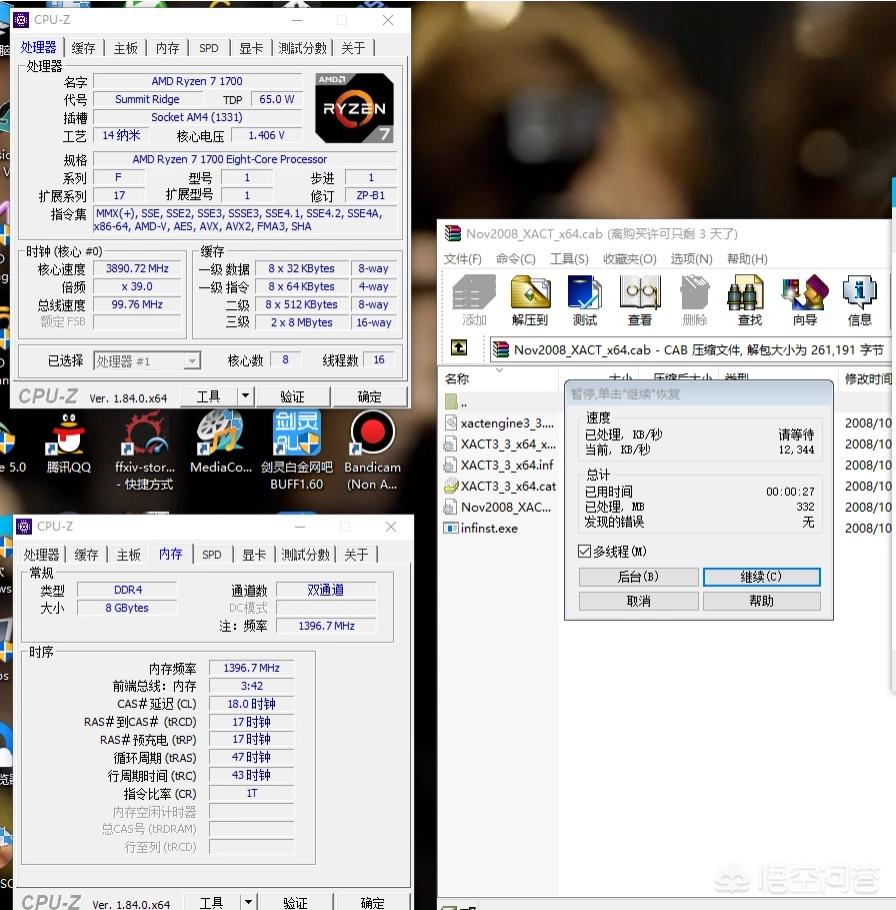Viewport: 896px width, 910px height.
Task: Click the 18.0 时钟 CAS latency value
Action: [251, 704]
